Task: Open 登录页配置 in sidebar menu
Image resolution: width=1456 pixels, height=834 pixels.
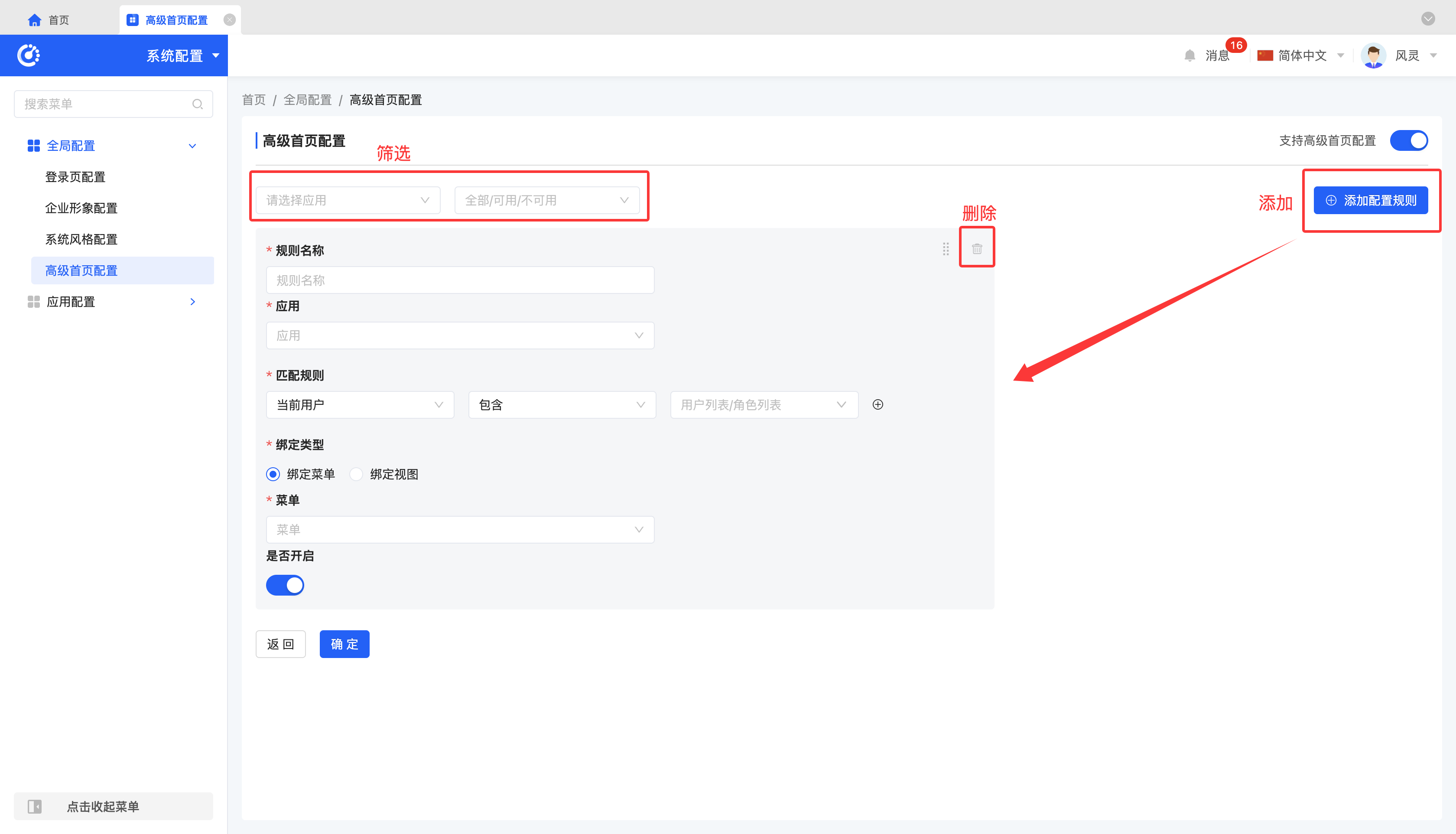Action: click(75, 177)
